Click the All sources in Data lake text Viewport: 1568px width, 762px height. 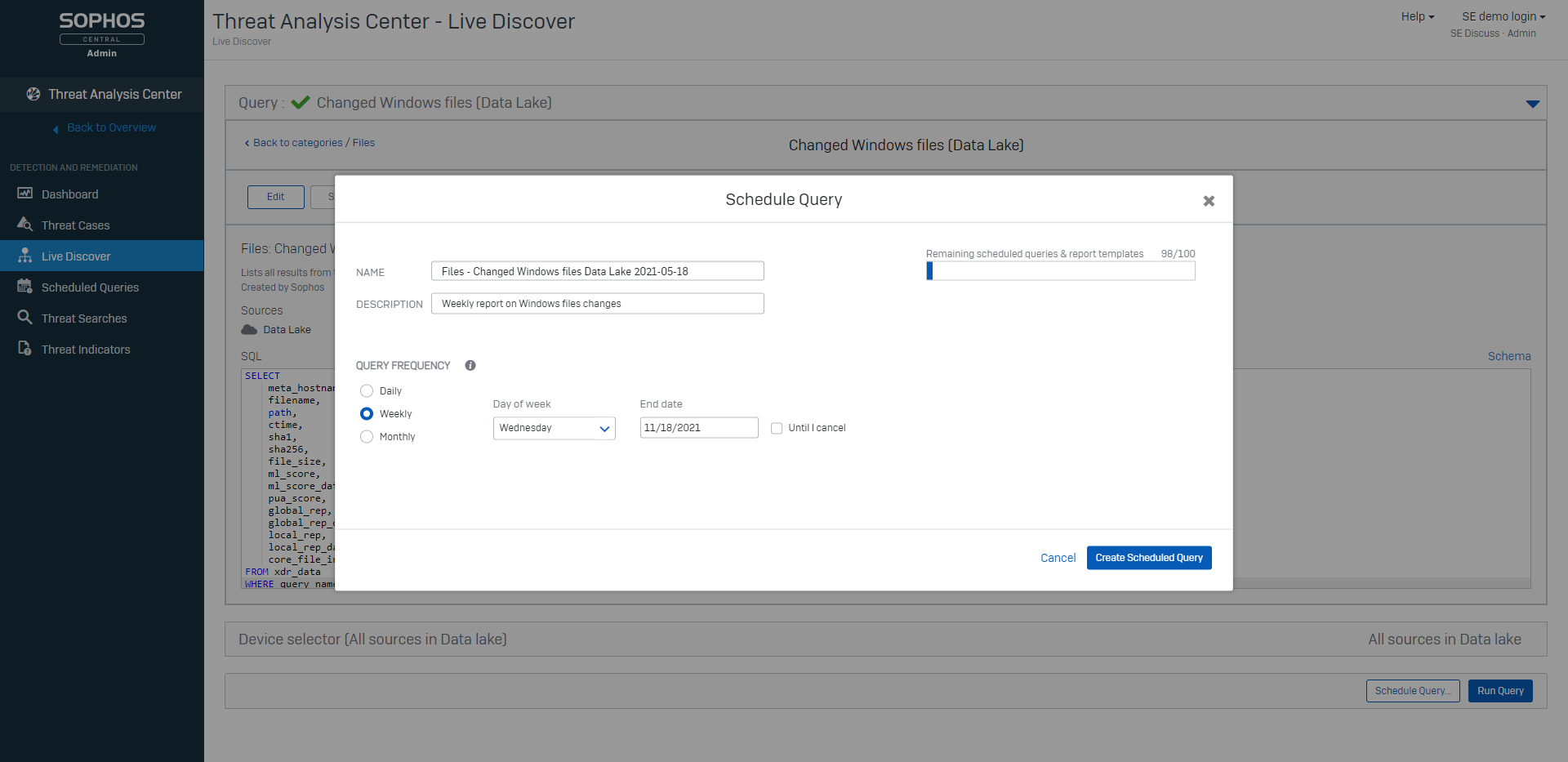click(x=1445, y=639)
